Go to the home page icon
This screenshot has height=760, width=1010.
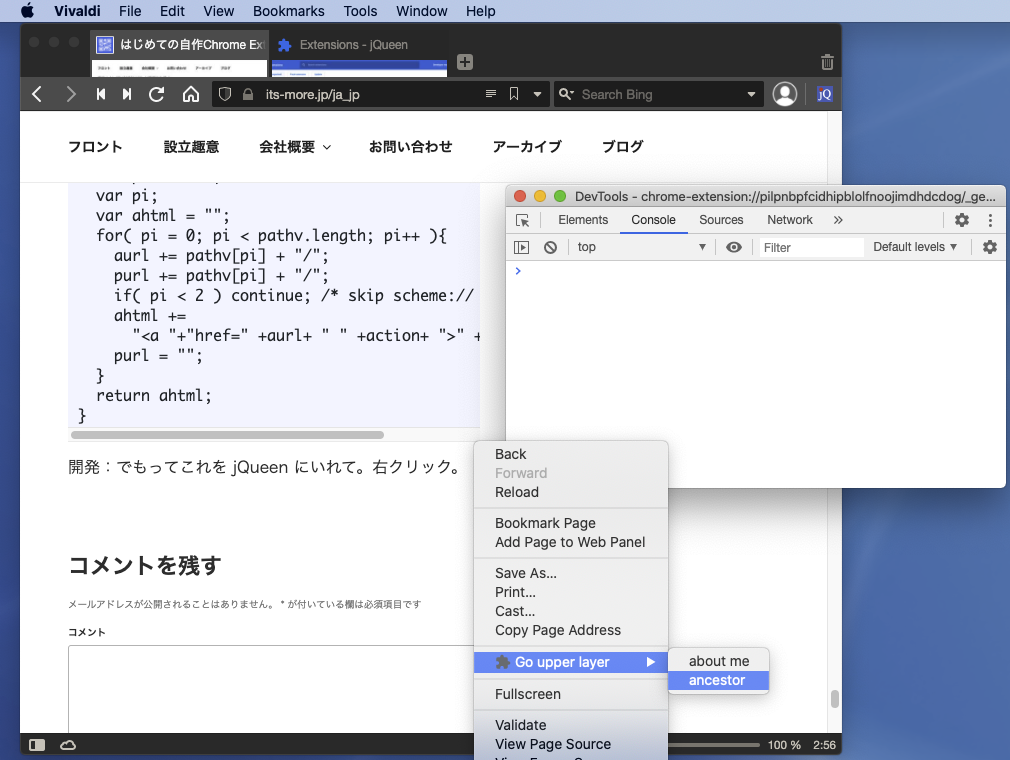point(190,94)
